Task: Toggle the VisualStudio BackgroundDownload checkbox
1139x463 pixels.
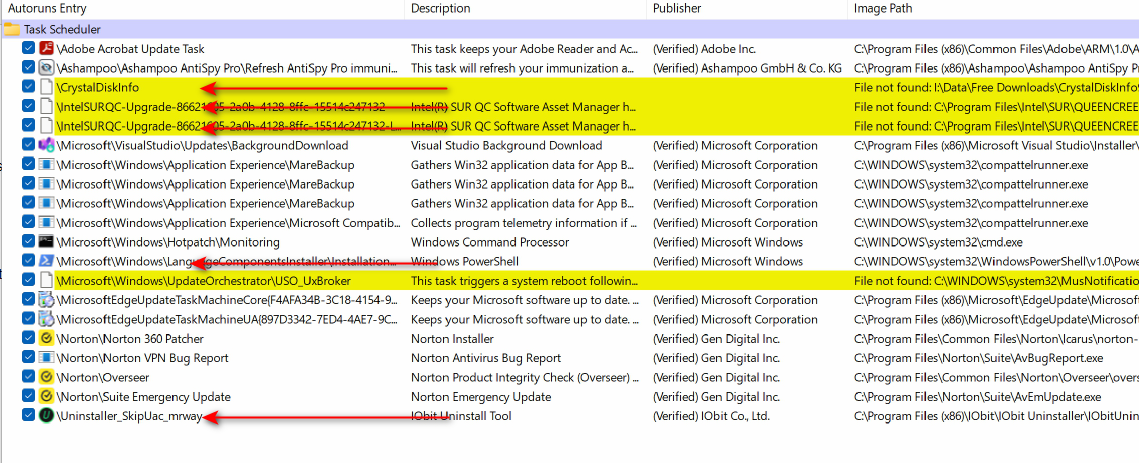Action: [28, 145]
